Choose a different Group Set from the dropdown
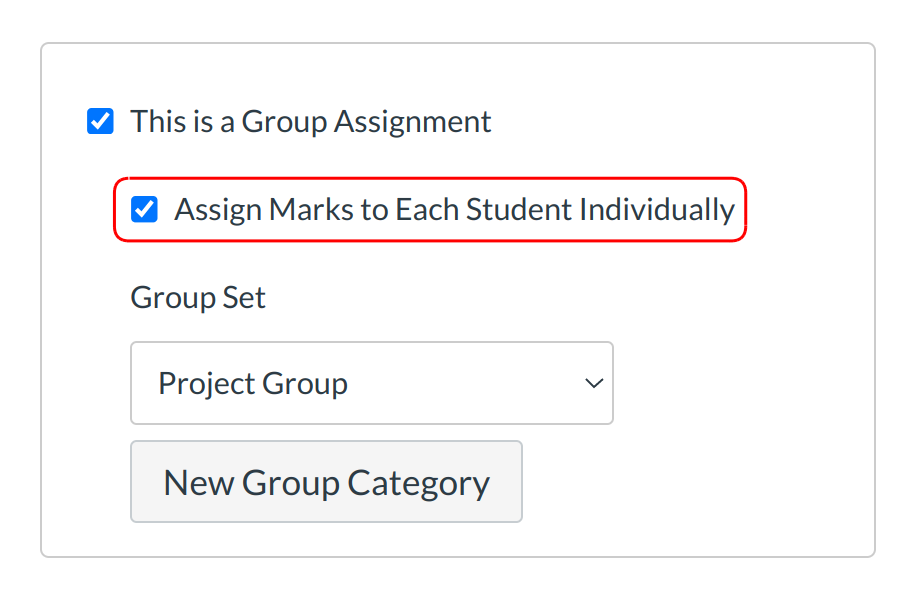This screenshot has height=602, width=918. pyautogui.click(x=371, y=383)
